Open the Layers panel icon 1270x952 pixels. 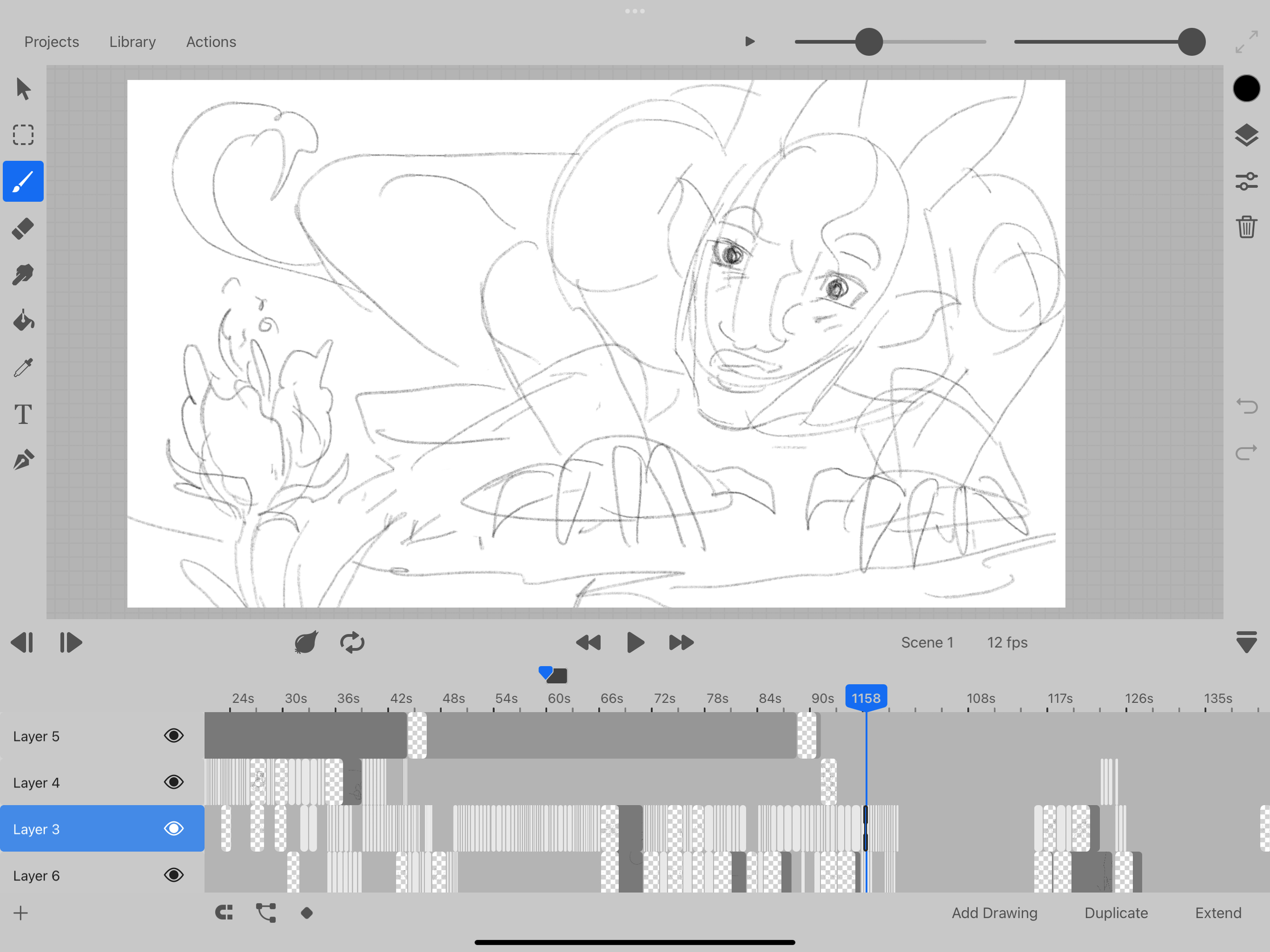[x=1246, y=136]
